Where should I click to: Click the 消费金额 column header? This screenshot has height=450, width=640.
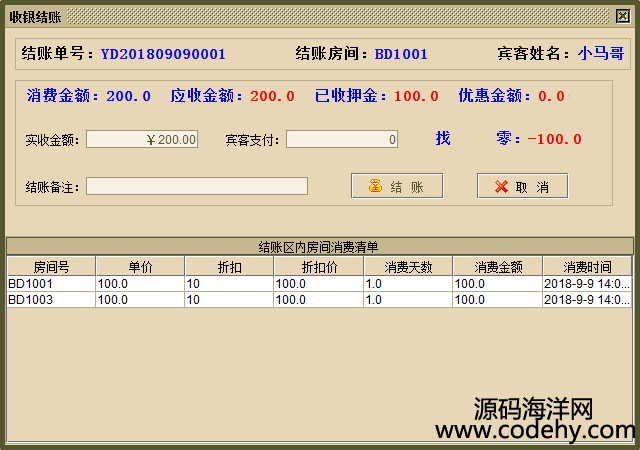point(497,267)
